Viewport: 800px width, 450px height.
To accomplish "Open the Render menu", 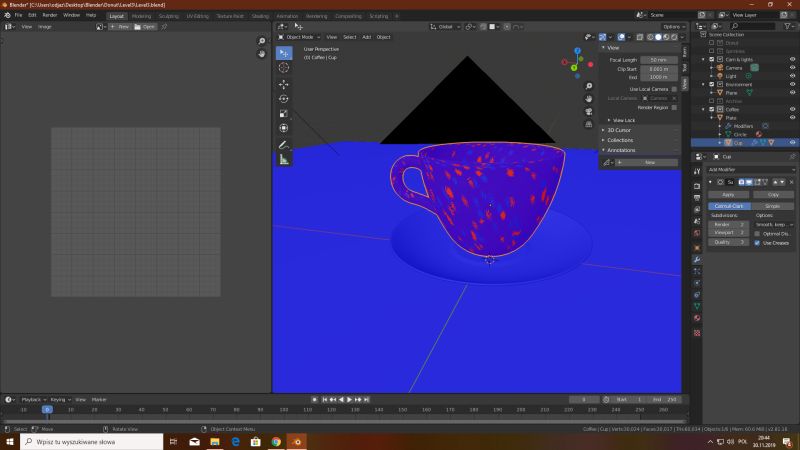I will (x=49, y=15).
